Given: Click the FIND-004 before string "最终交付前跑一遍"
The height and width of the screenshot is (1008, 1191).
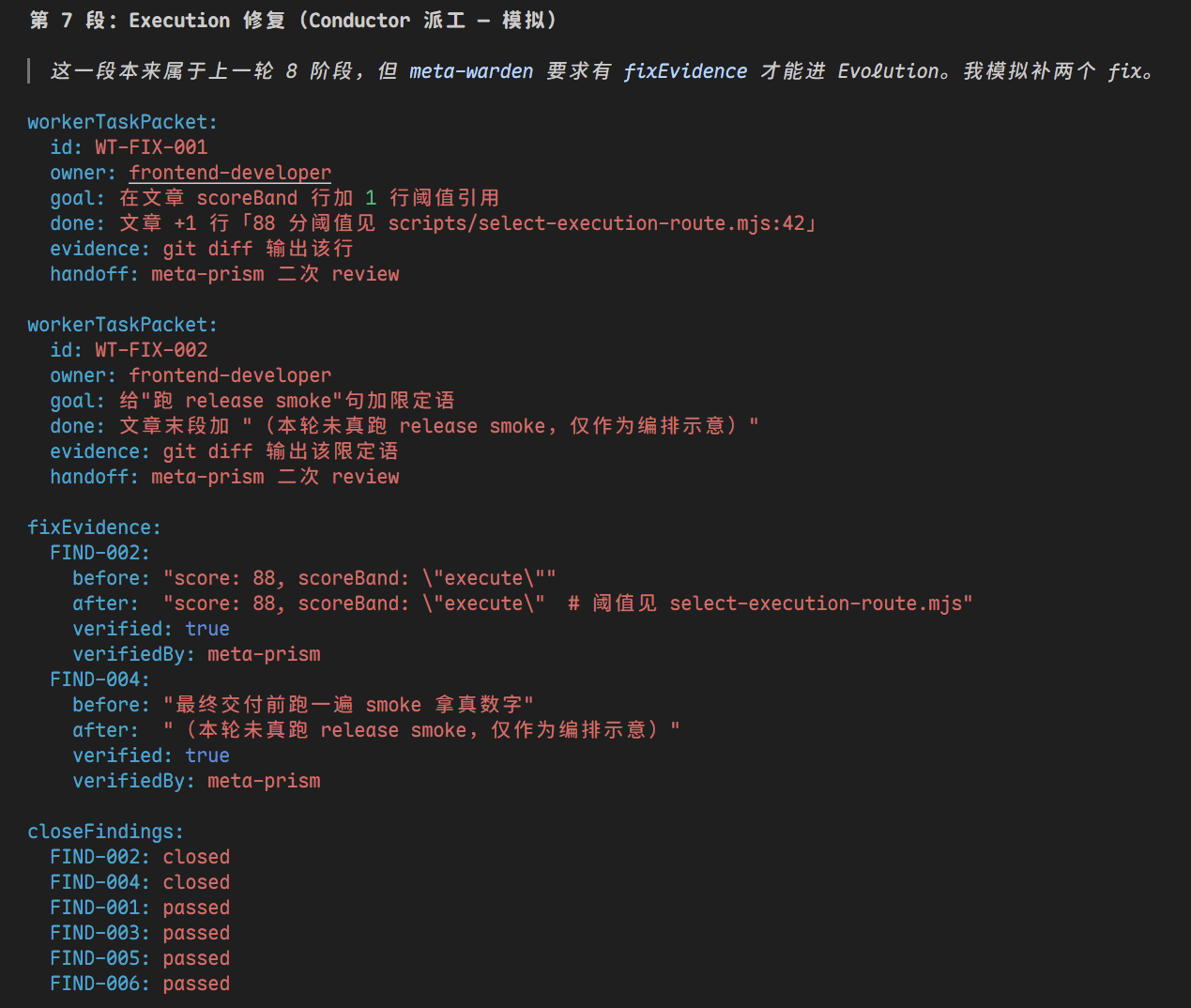Looking at the screenshot, I should (x=348, y=705).
